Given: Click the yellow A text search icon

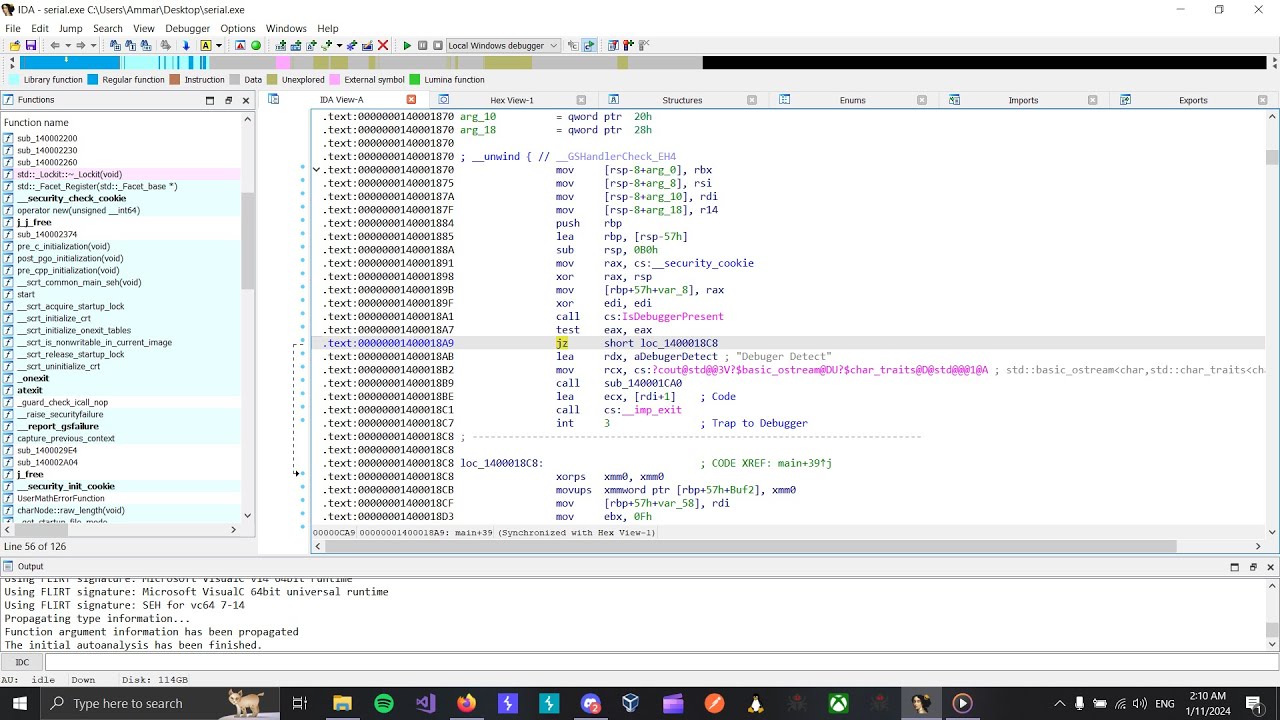Looking at the screenshot, I should 206,45.
